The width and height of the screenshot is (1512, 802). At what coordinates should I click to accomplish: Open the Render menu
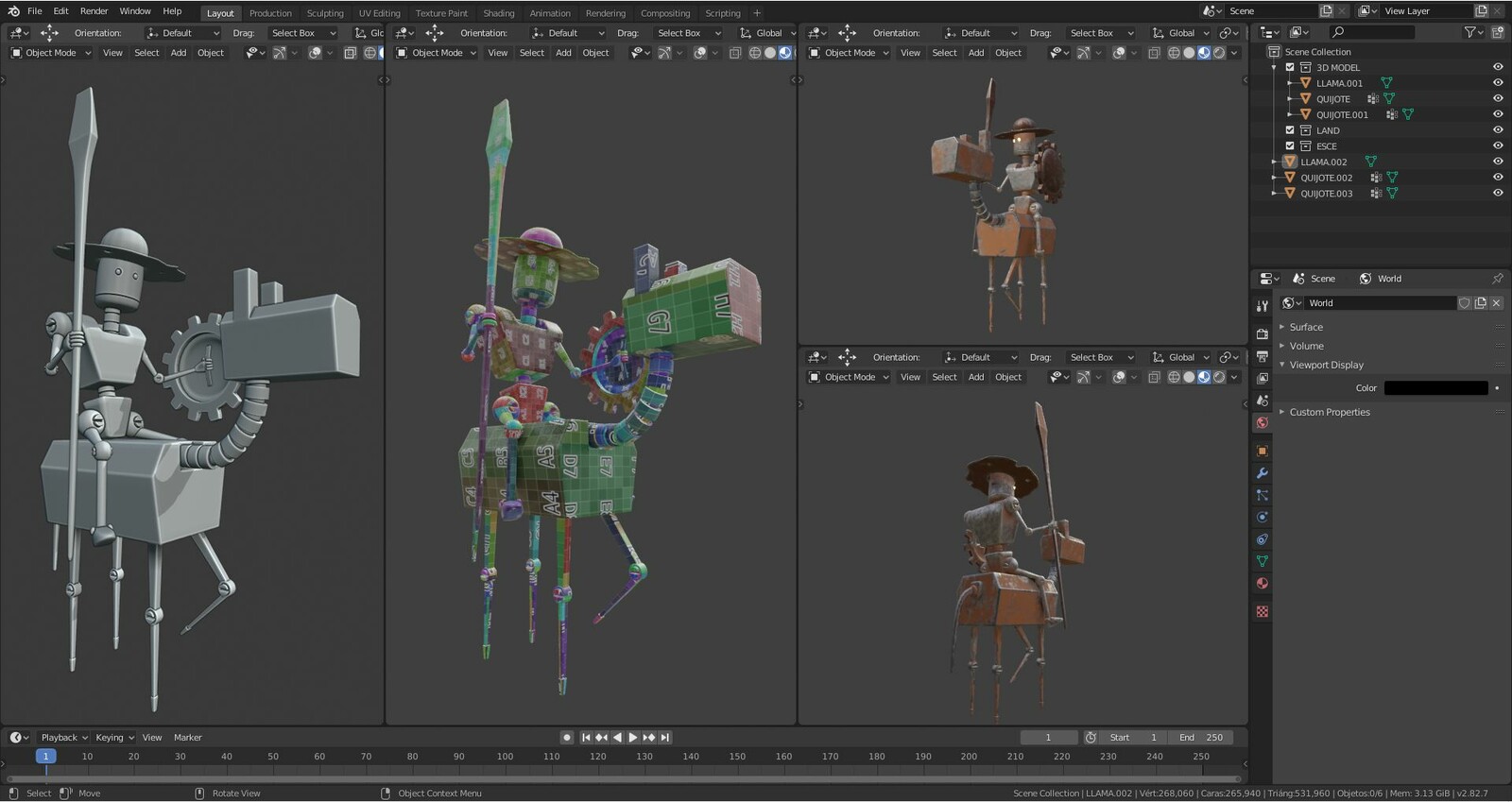tap(94, 11)
